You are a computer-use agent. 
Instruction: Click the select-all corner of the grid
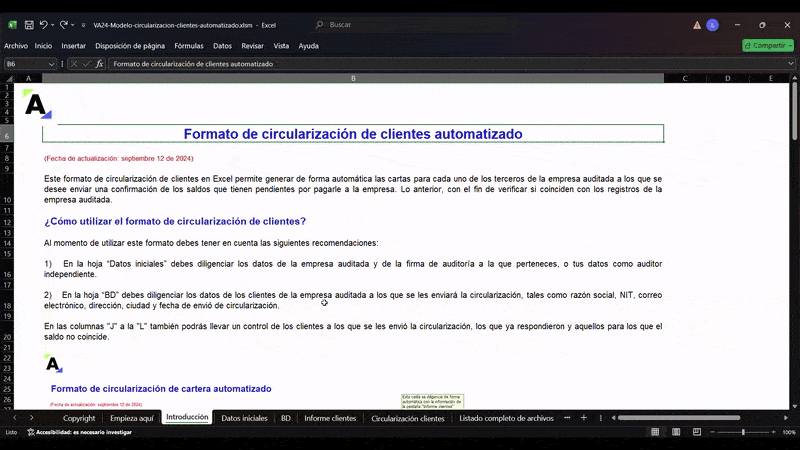tap(10, 78)
